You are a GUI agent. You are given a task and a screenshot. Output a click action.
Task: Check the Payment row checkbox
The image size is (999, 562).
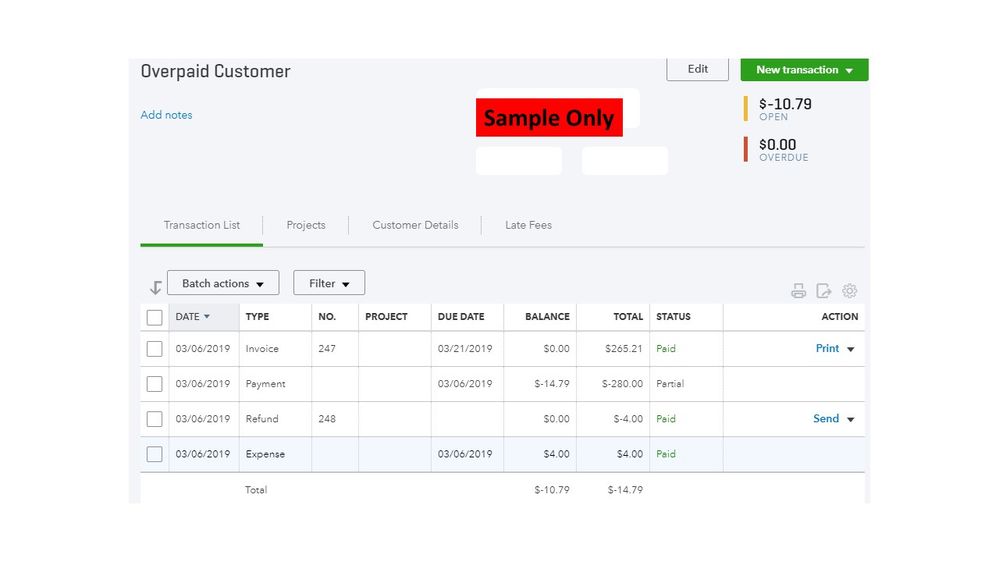click(x=154, y=384)
